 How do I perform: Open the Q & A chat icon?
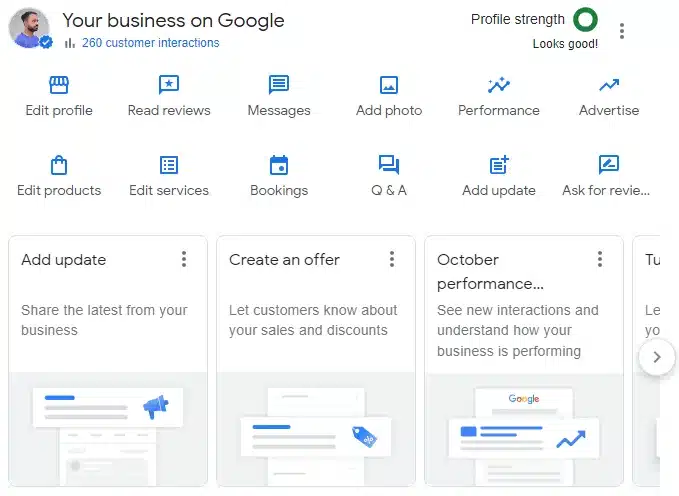point(389,165)
